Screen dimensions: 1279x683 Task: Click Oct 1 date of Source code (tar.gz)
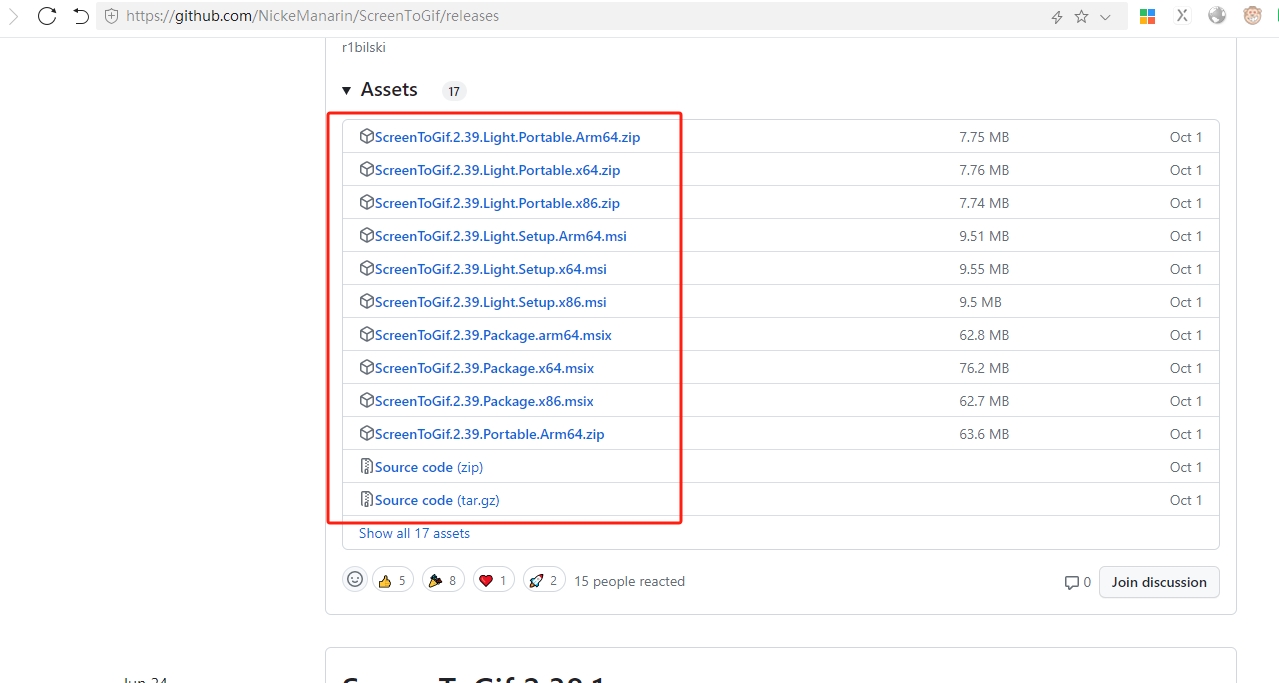coord(1186,500)
